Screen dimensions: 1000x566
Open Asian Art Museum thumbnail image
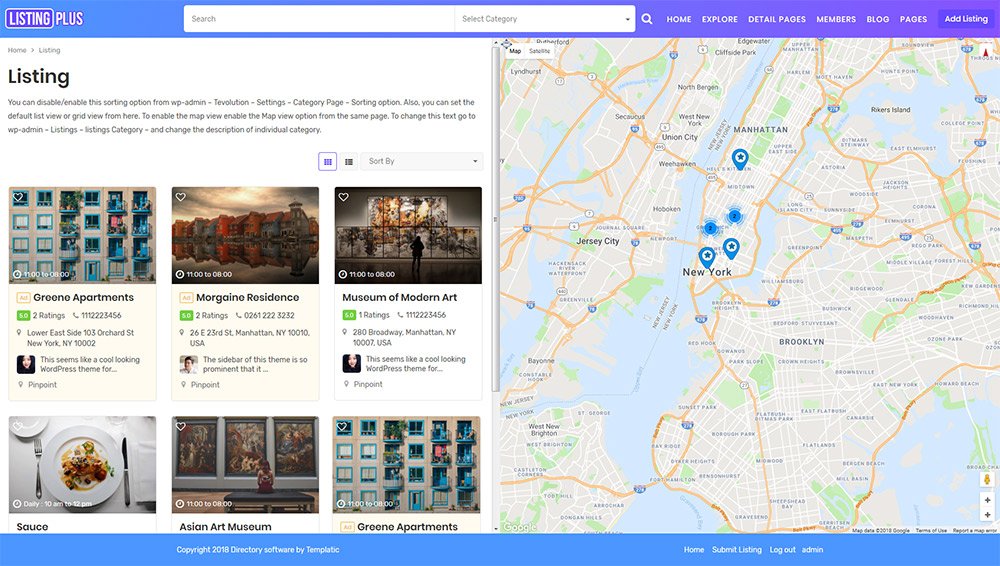point(245,465)
